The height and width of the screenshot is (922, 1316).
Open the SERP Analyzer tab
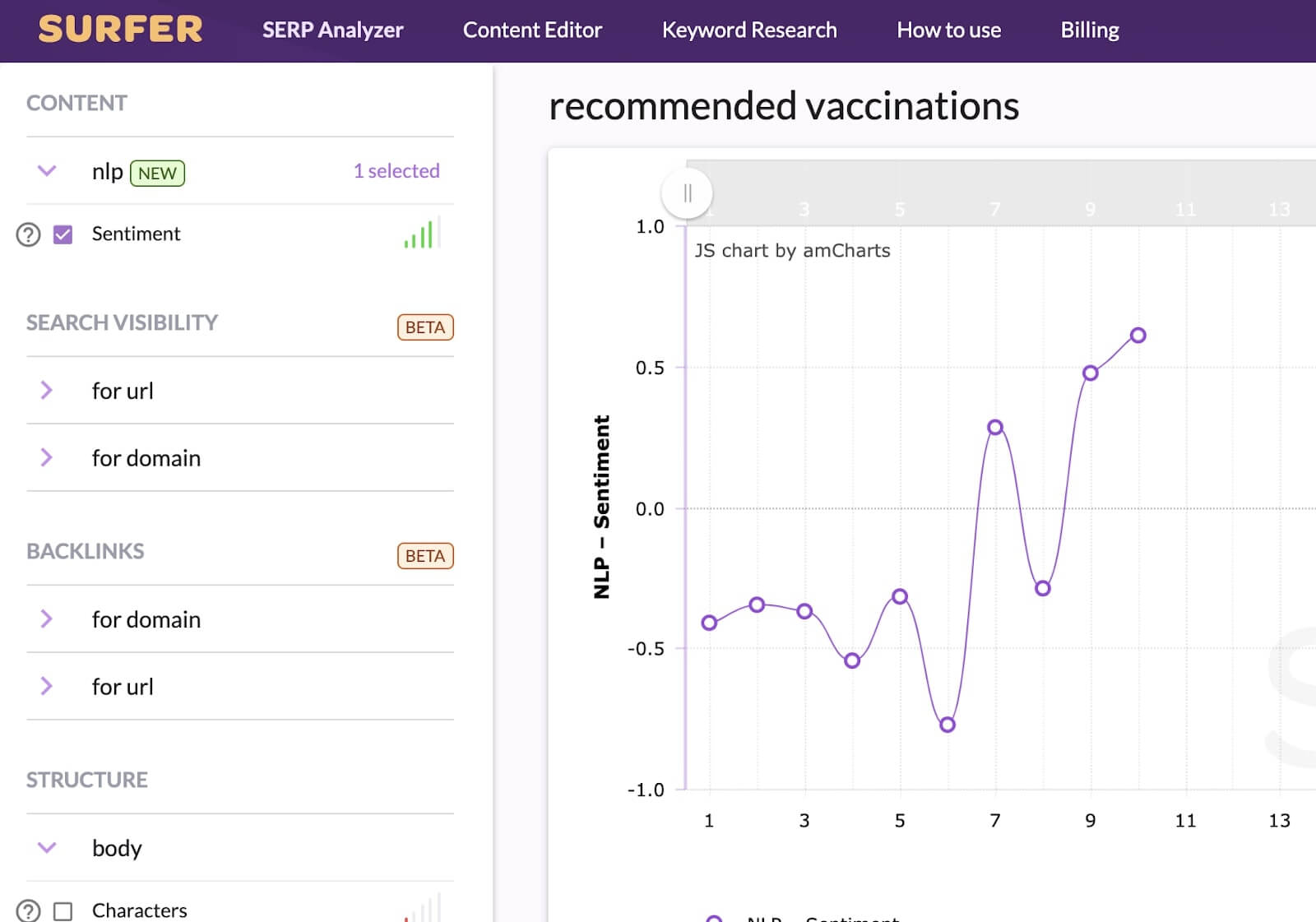[332, 30]
